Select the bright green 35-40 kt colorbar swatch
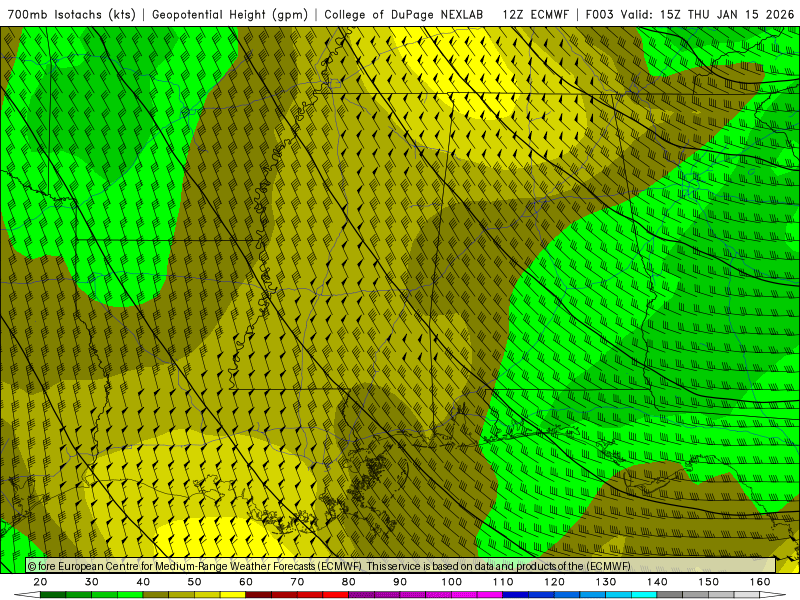Screen dimensions: 800x600 click(130, 595)
